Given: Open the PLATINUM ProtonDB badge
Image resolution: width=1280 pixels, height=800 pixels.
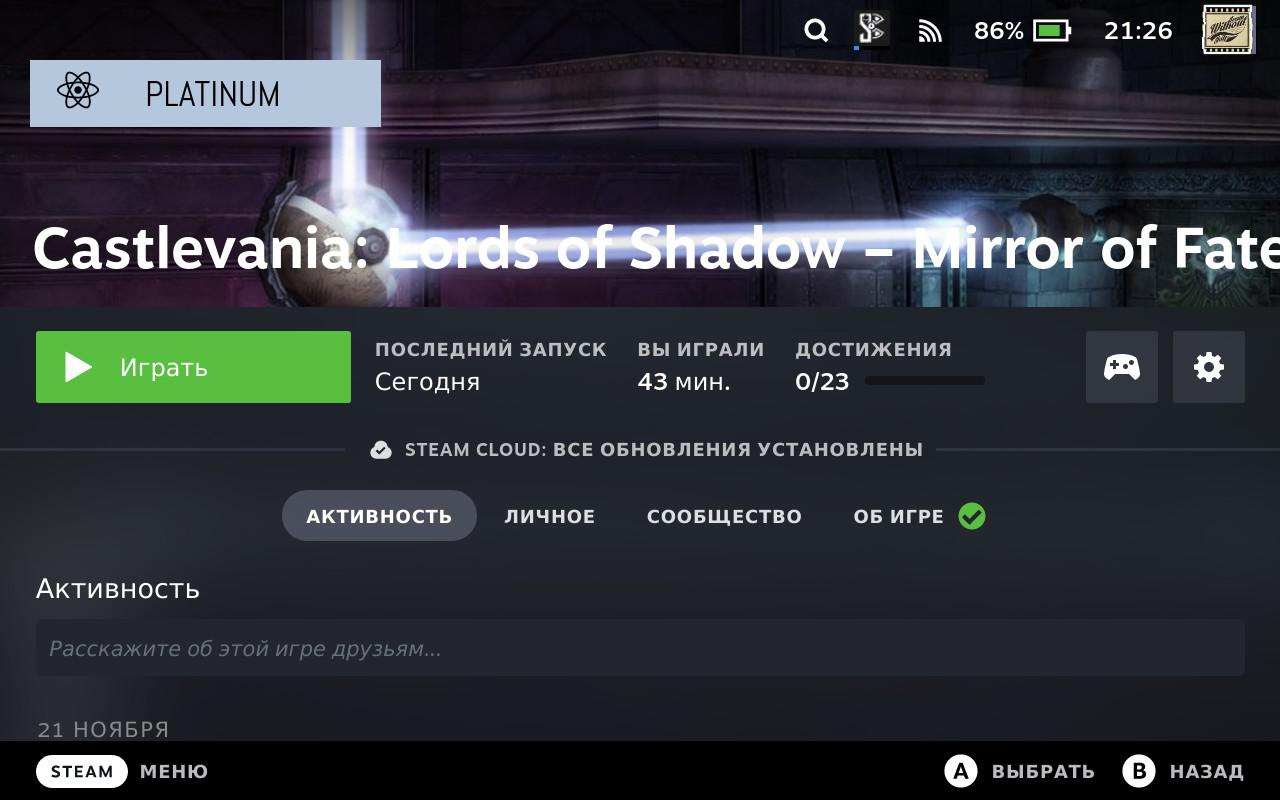Looking at the screenshot, I should [205, 93].
